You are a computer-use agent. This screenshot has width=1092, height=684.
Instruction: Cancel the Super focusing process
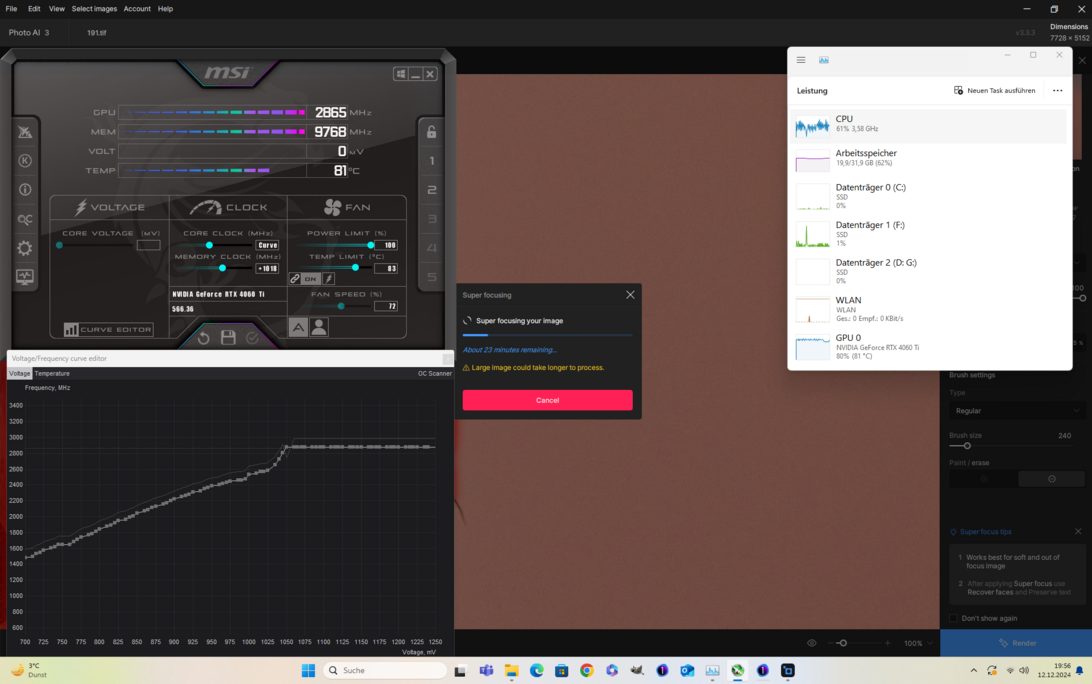tap(547, 400)
